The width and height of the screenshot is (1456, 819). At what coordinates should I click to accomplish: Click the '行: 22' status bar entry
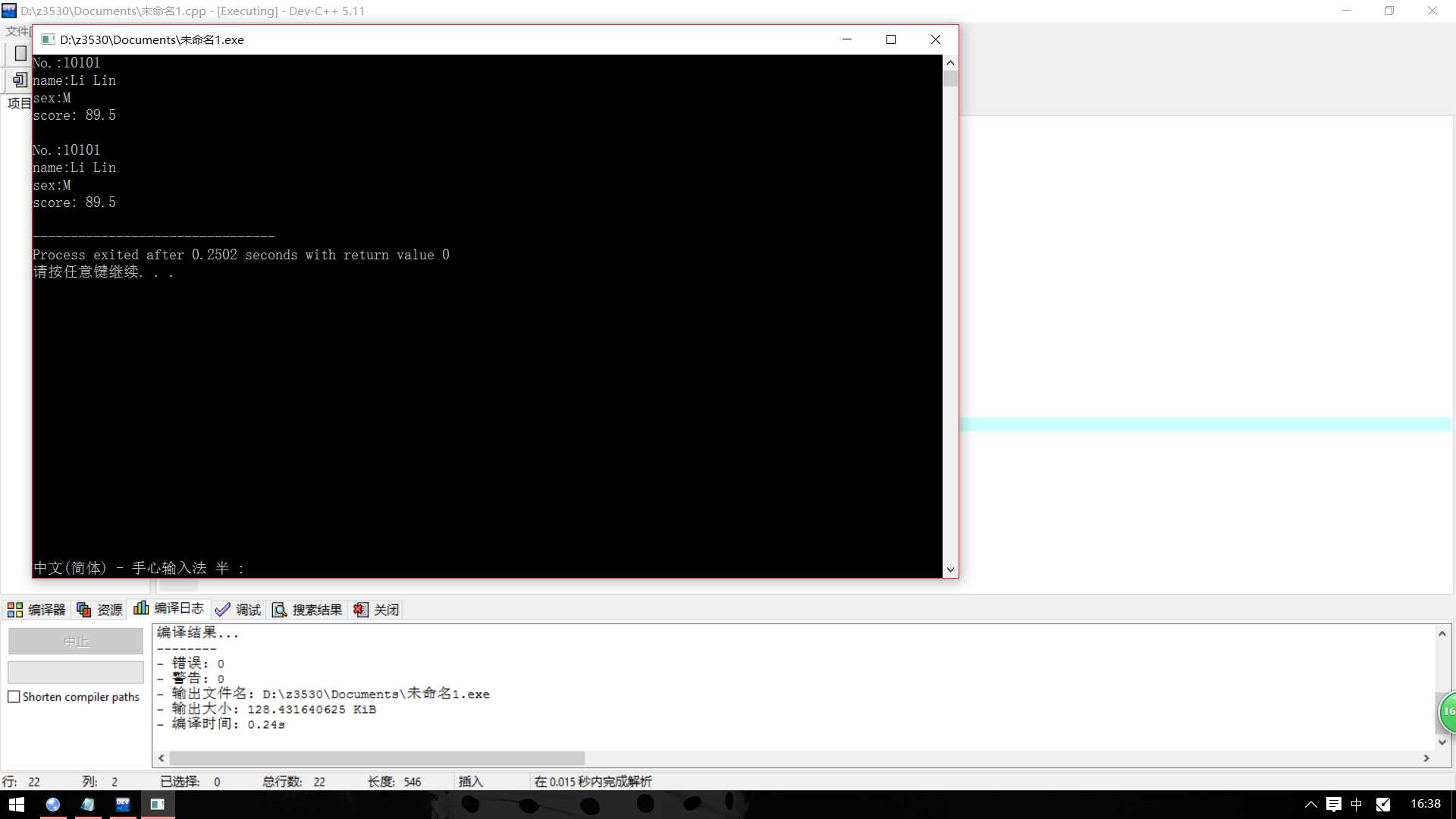coord(21,782)
